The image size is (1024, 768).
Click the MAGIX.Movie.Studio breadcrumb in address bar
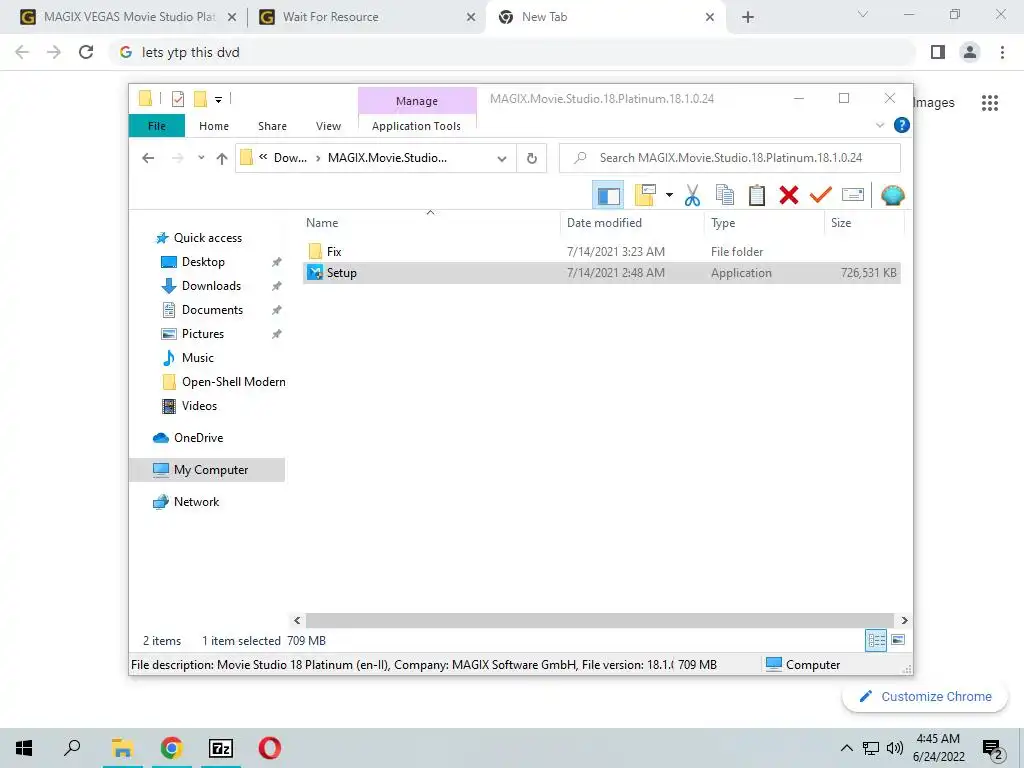tap(387, 158)
